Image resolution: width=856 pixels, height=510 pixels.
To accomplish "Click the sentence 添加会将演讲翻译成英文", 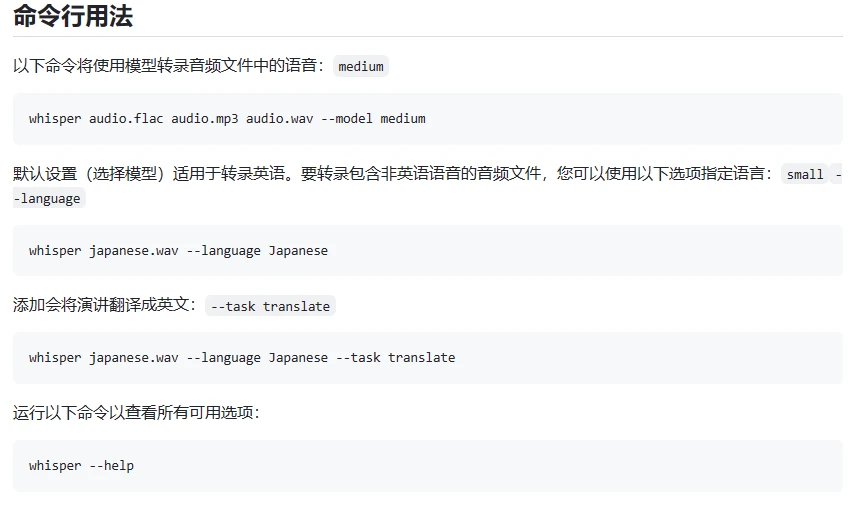I will coord(104,305).
